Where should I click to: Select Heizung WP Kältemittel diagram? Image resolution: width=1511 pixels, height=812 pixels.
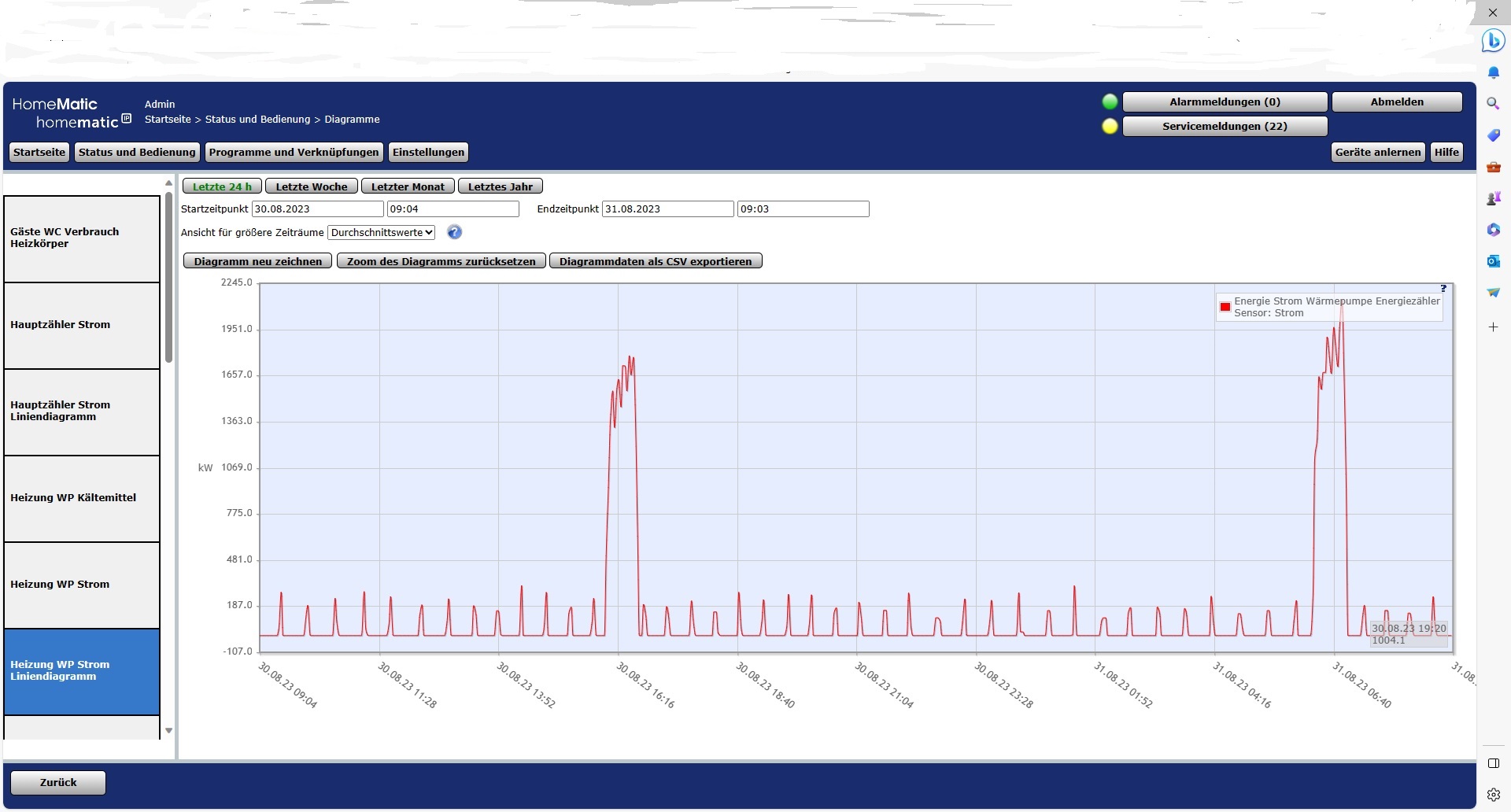point(82,499)
